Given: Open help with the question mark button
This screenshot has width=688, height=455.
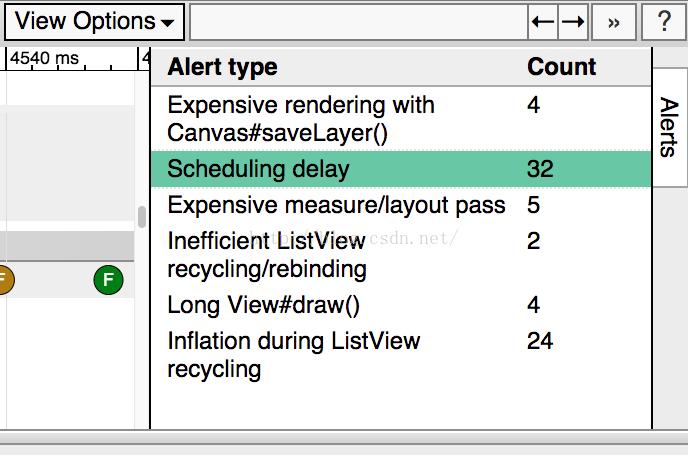Looking at the screenshot, I should (664, 22).
